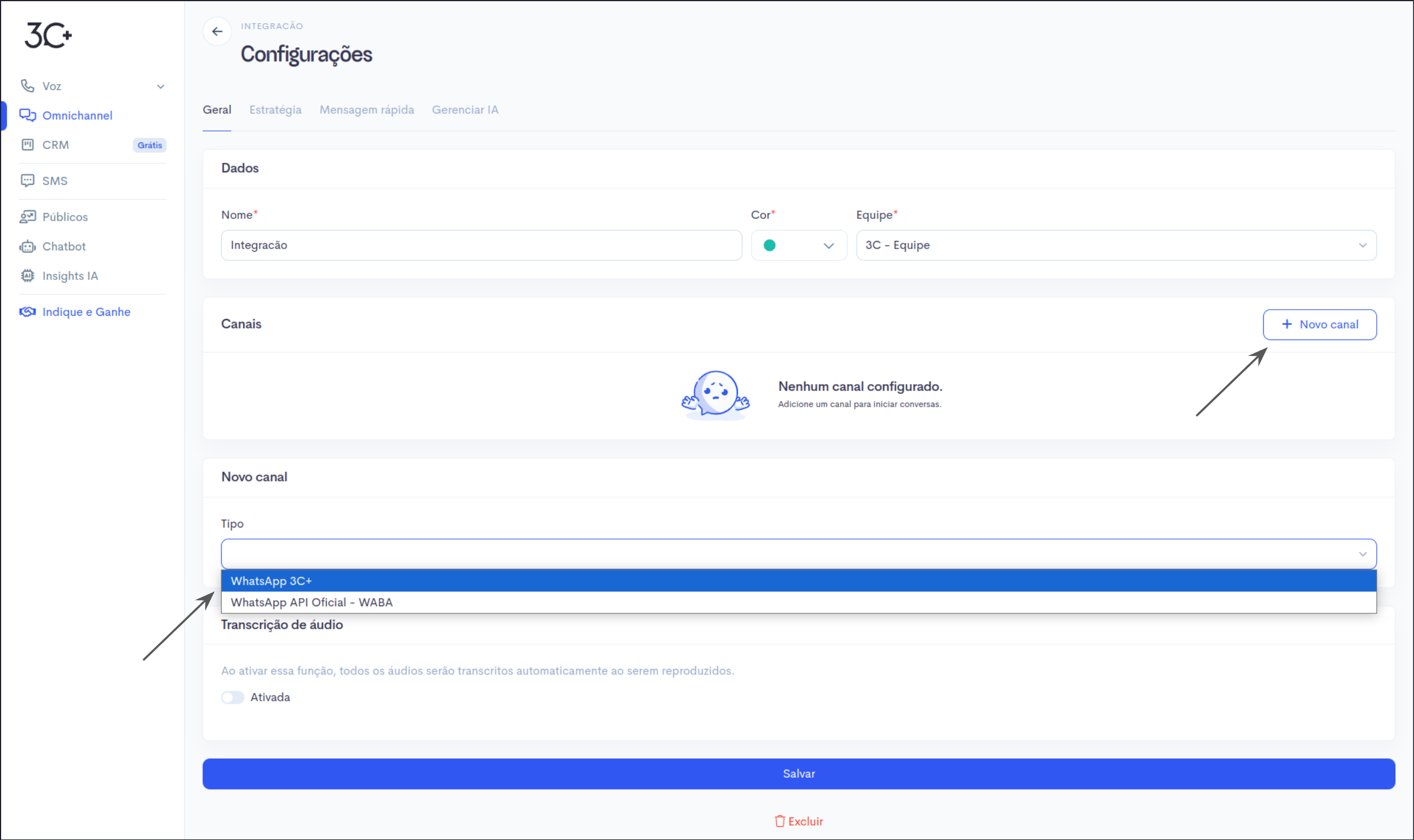Screen dimensions: 1414x840
Task: Click the trash icon beside Excluir
Action: click(780, 821)
